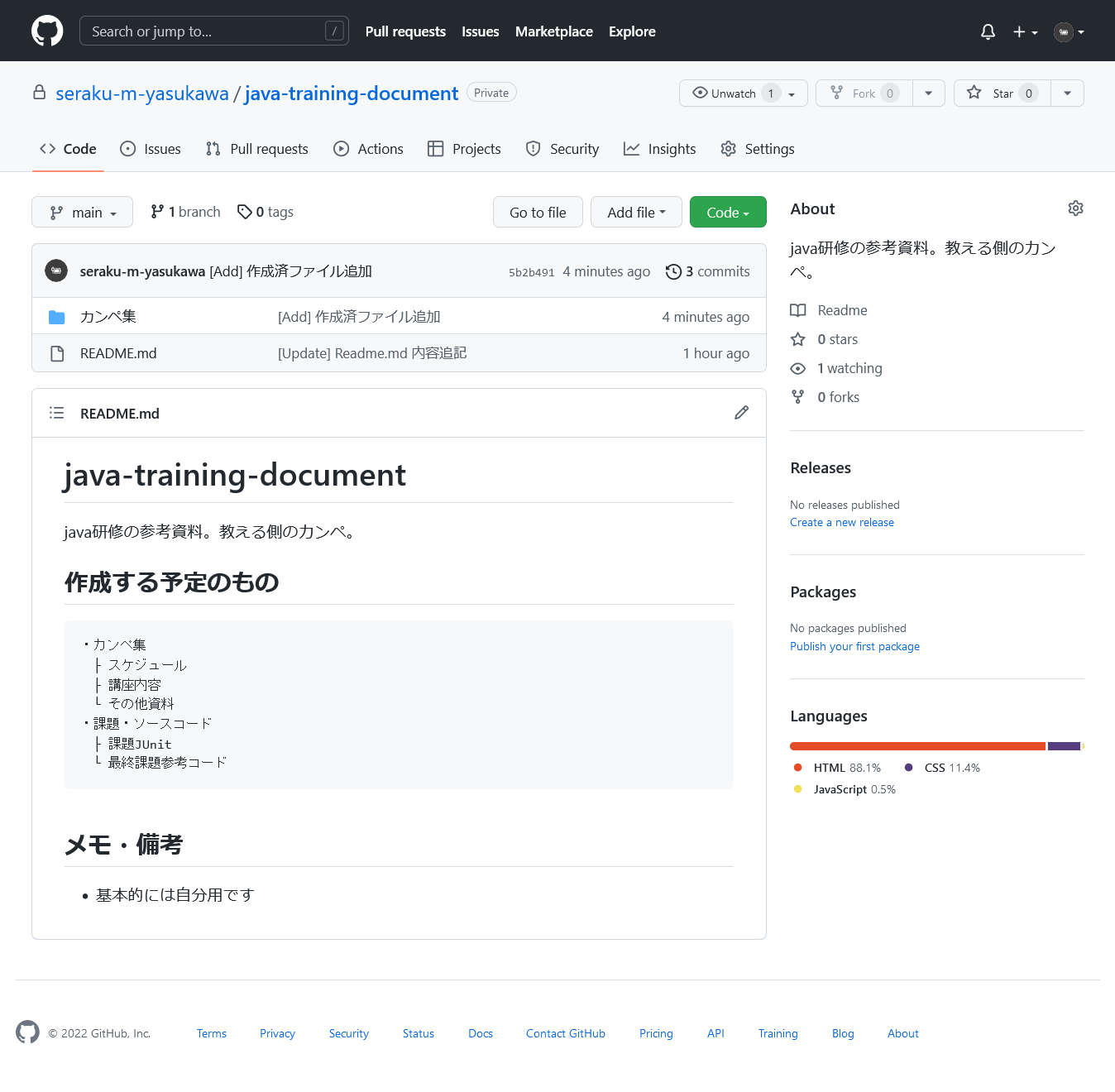Click Publish your first package
This screenshot has width=1115, height=1092.
tap(854, 646)
